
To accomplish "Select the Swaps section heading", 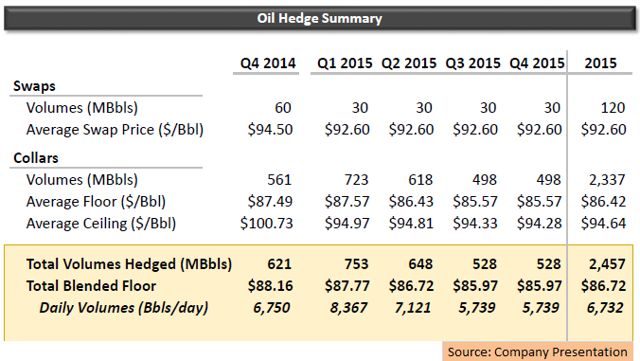I will [x=34, y=86].
